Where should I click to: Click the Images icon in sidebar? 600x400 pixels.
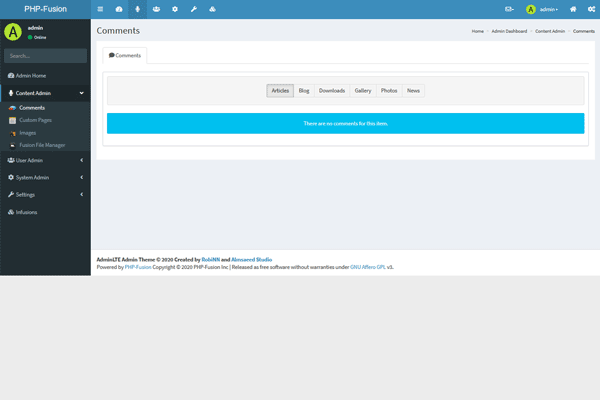[13, 133]
